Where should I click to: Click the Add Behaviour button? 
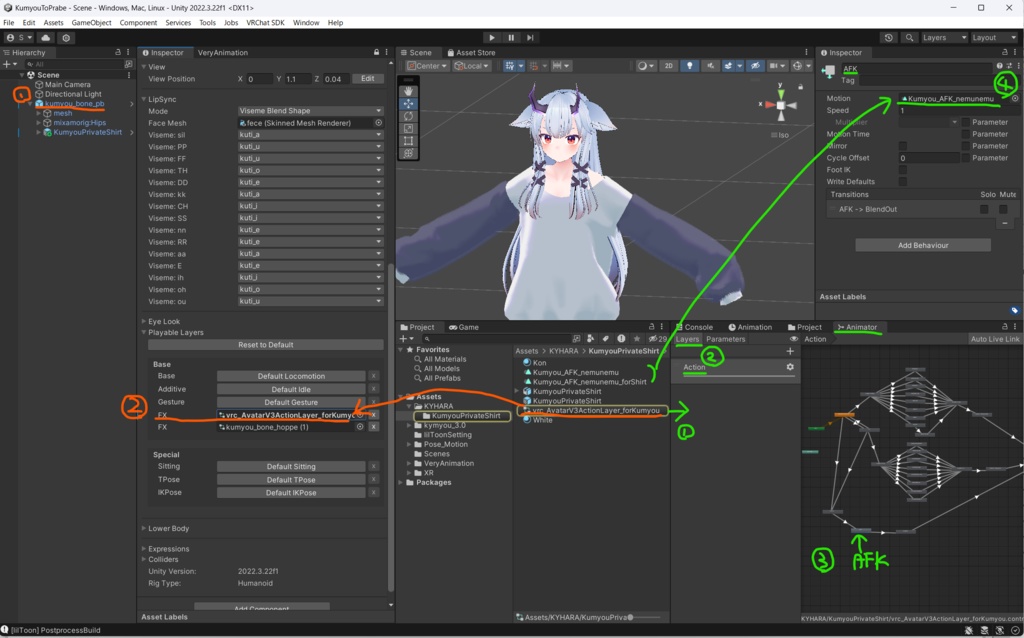923,245
